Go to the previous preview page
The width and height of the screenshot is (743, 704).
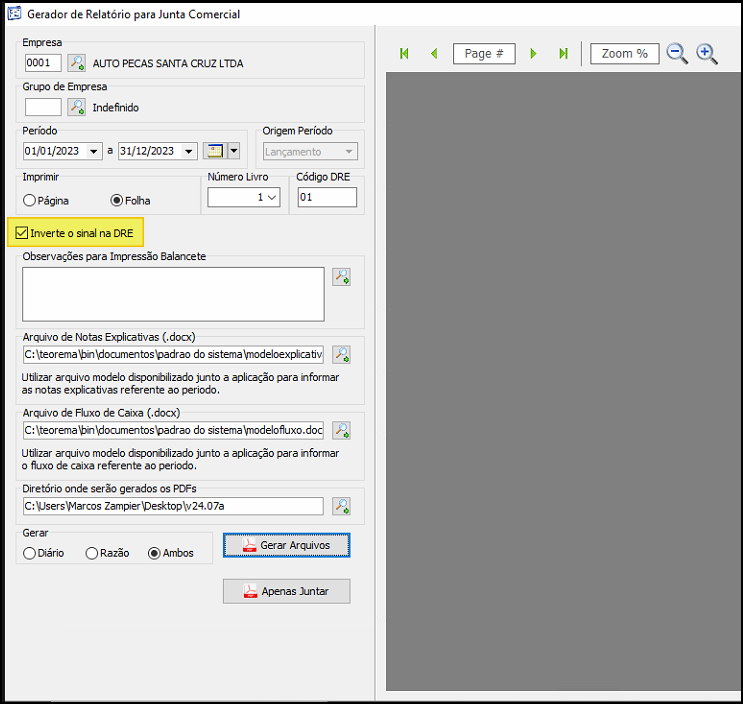[x=434, y=54]
